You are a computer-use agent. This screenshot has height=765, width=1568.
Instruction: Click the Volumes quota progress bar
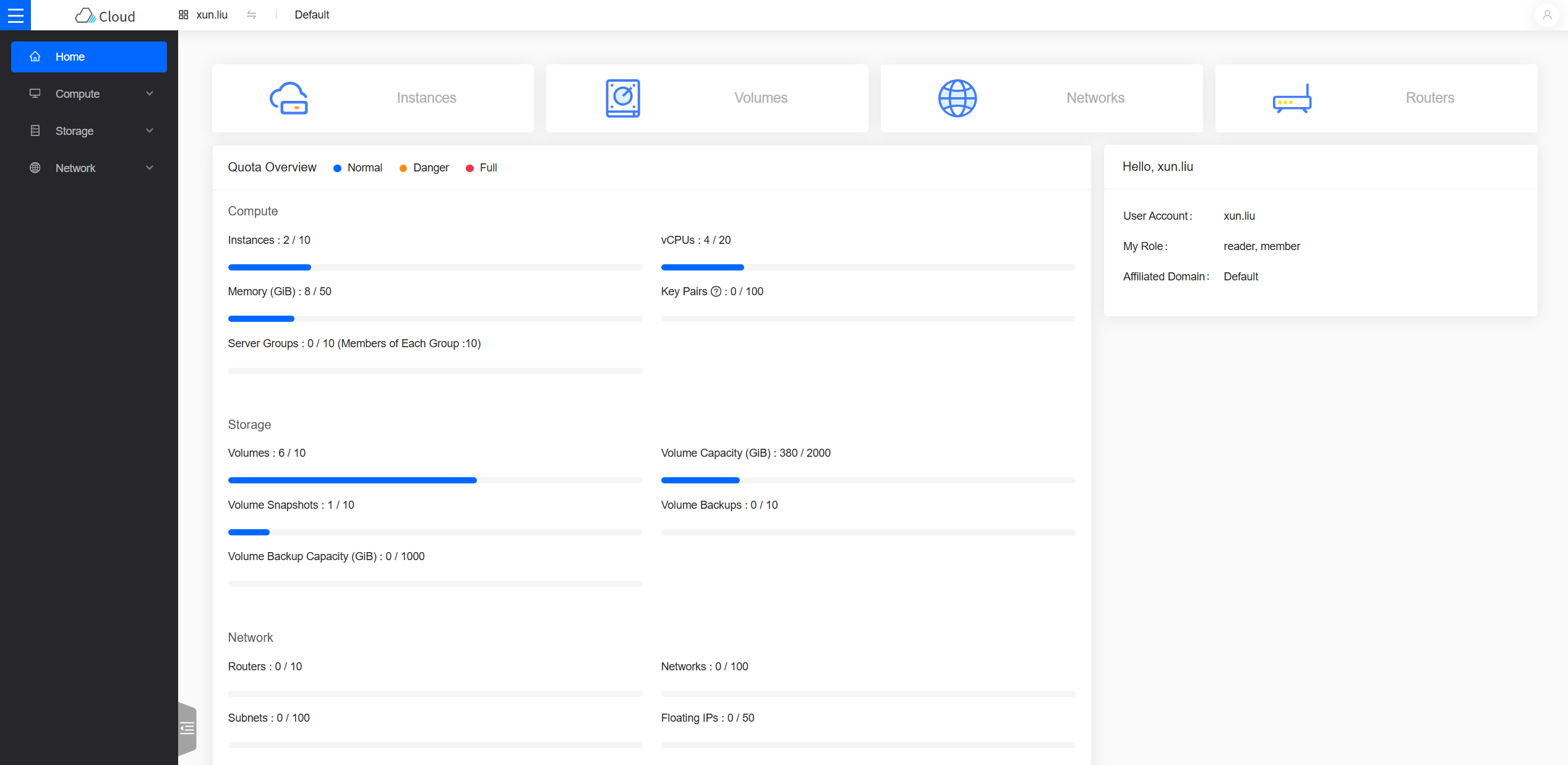pos(435,480)
